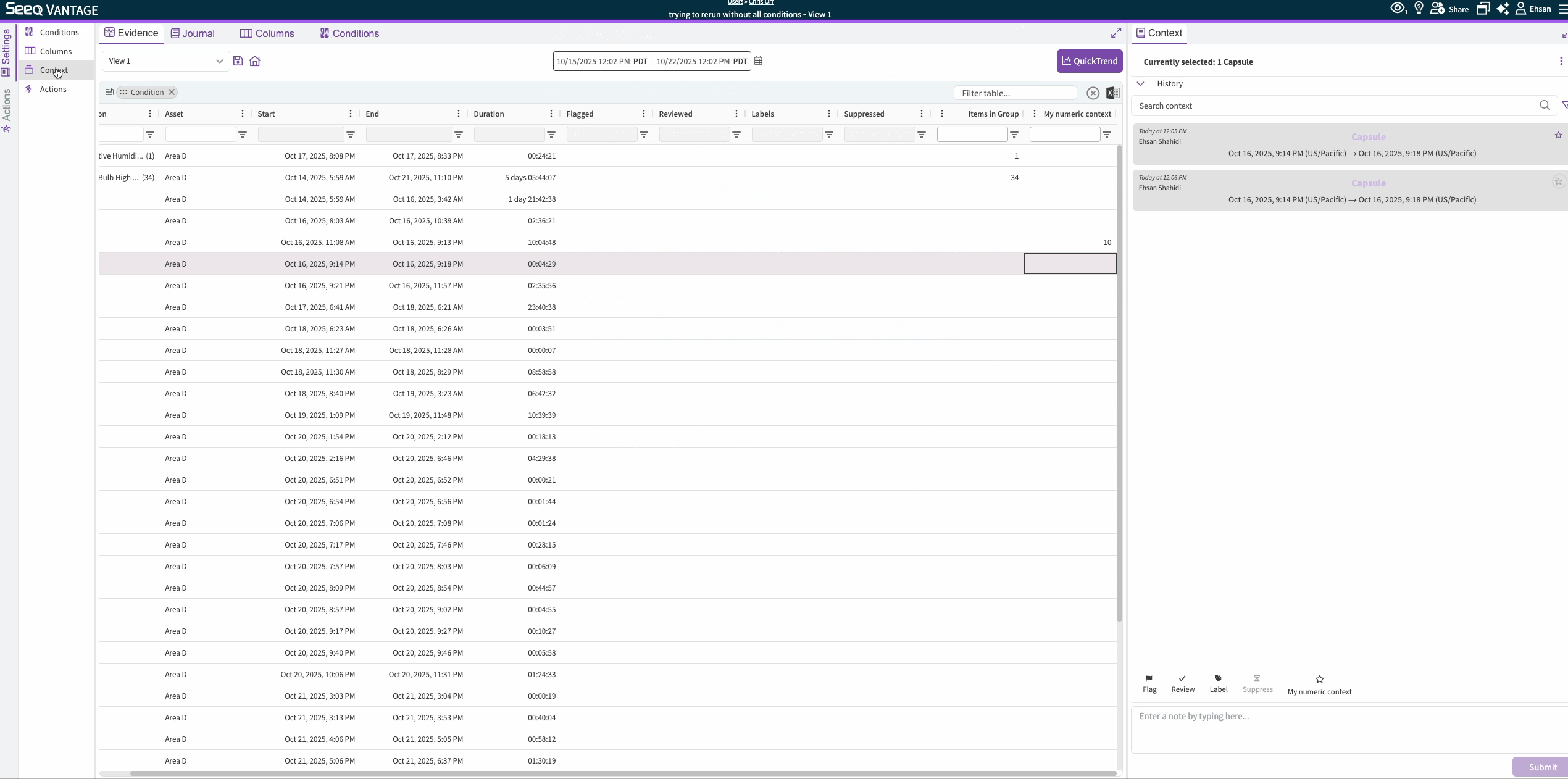Viewport: 1568px width, 779px height.
Task: Remove the Condition grouping chip
Action: (172, 93)
